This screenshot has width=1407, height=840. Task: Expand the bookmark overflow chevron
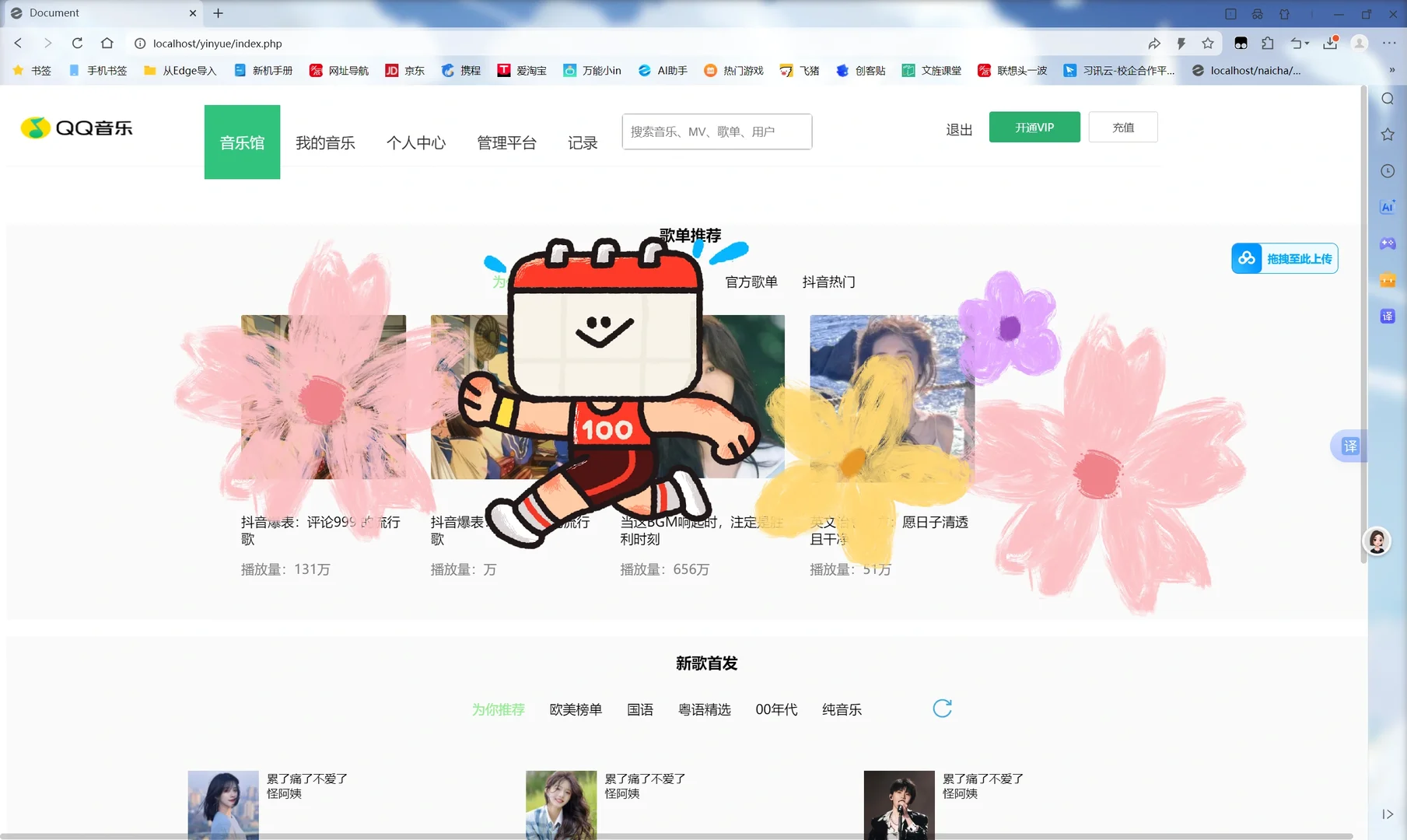click(x=1393, y=70)
